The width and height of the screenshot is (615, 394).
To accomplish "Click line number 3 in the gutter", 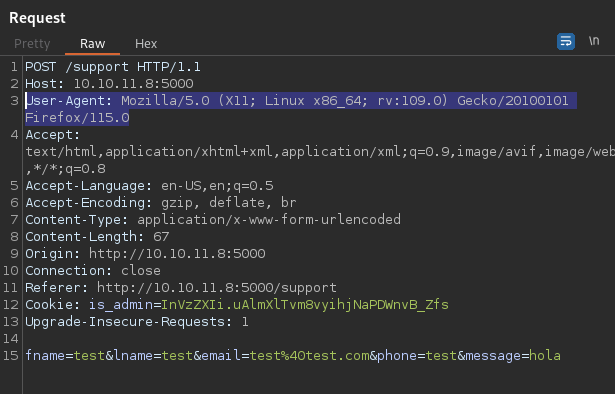I will 15,101.
